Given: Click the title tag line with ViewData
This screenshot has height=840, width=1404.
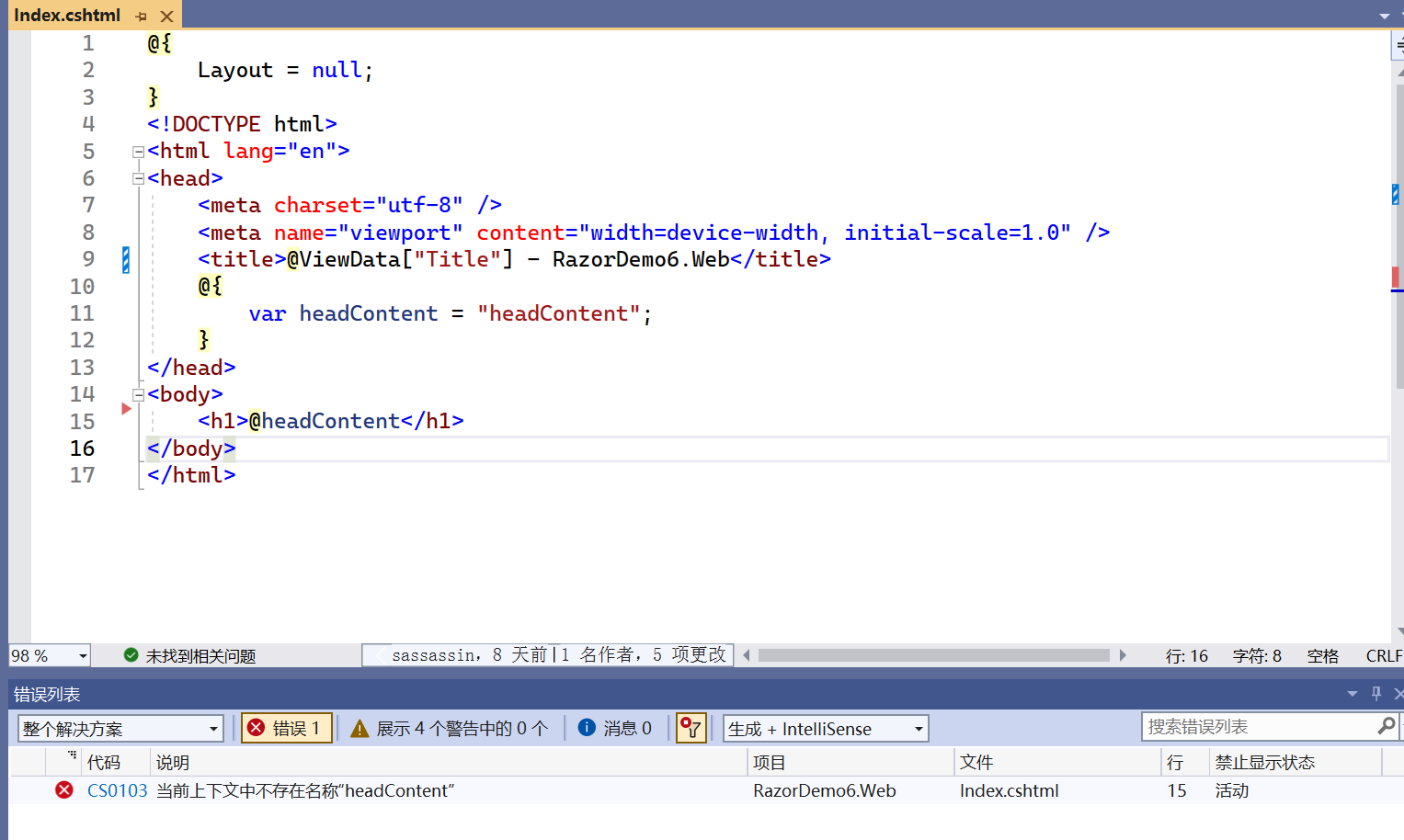Looking at the screenshot, I should [515, 260].
